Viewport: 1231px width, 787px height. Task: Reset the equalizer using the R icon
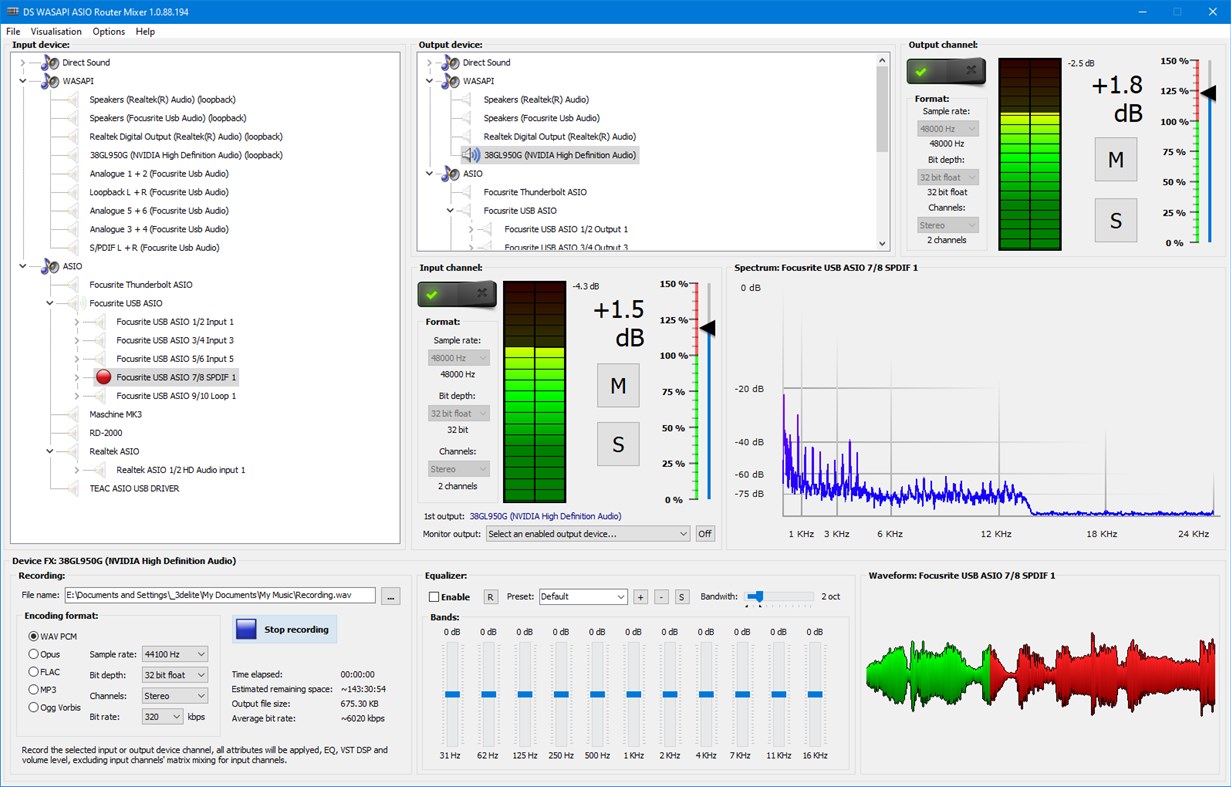coord(491,596)
